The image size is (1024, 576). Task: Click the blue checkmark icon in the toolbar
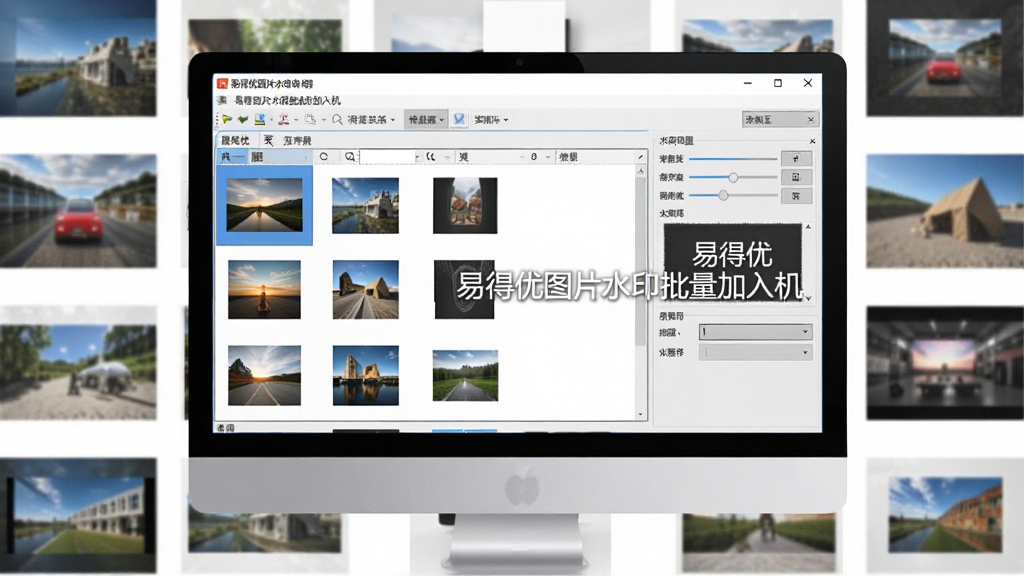click(459, 119)
